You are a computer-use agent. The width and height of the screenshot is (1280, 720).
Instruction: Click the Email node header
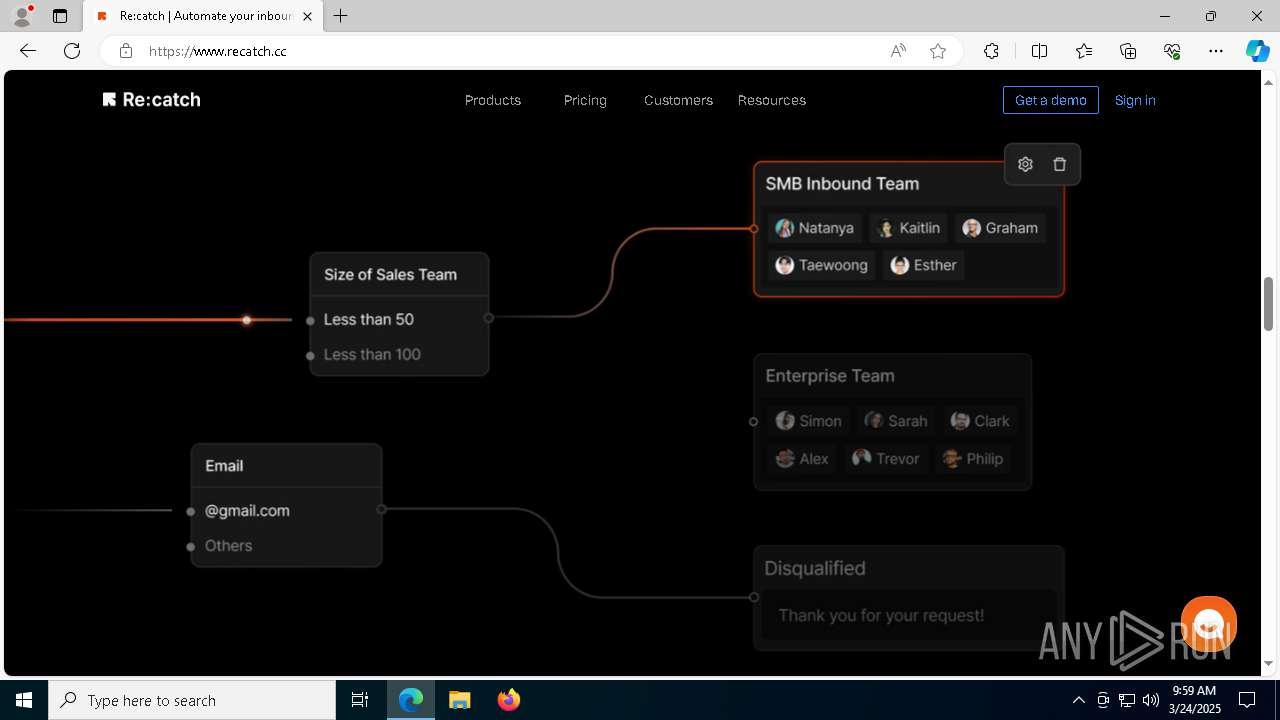(x=224, y=466)
